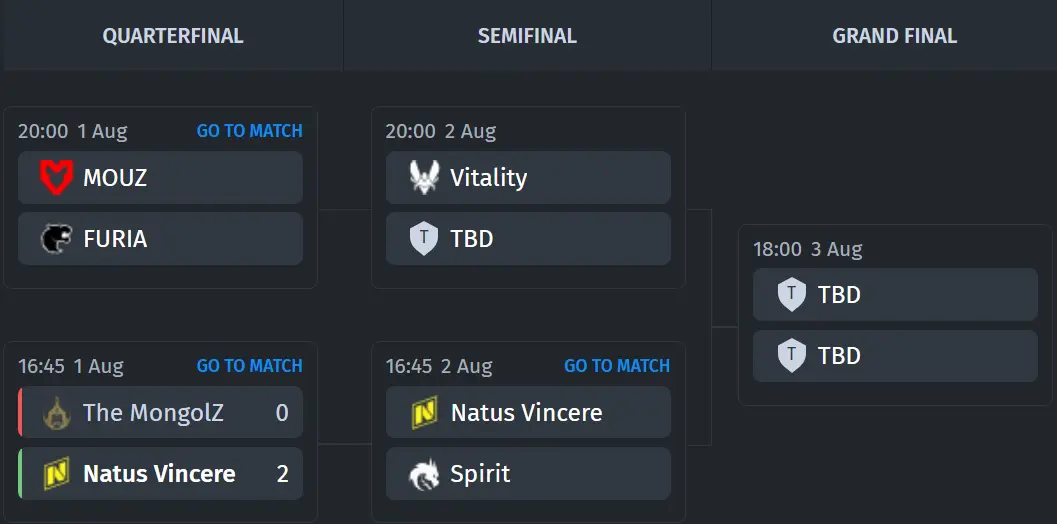Open GO TO MATCH for MOUZ vs FURIA
Viewport: 1057px width, 524px height.
(x=249, y=131)
